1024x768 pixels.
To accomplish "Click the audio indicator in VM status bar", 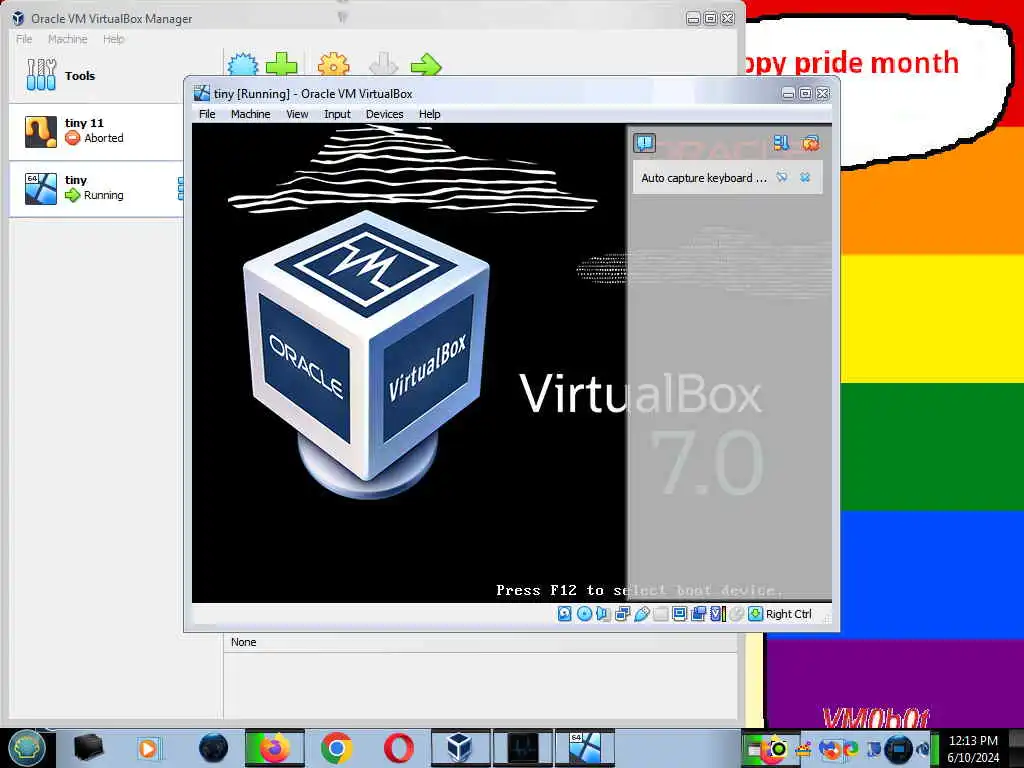I will click(x=603, y=614).
